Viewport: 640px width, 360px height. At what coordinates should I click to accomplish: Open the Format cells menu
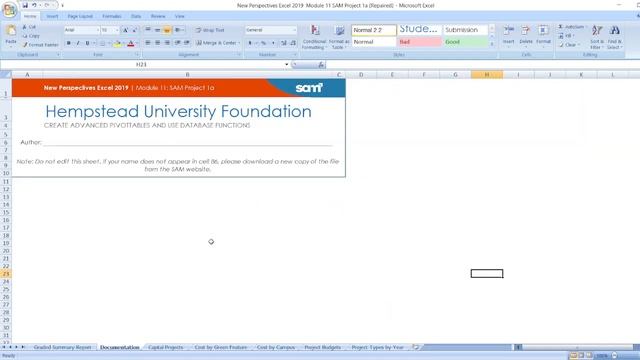(543, 36)
